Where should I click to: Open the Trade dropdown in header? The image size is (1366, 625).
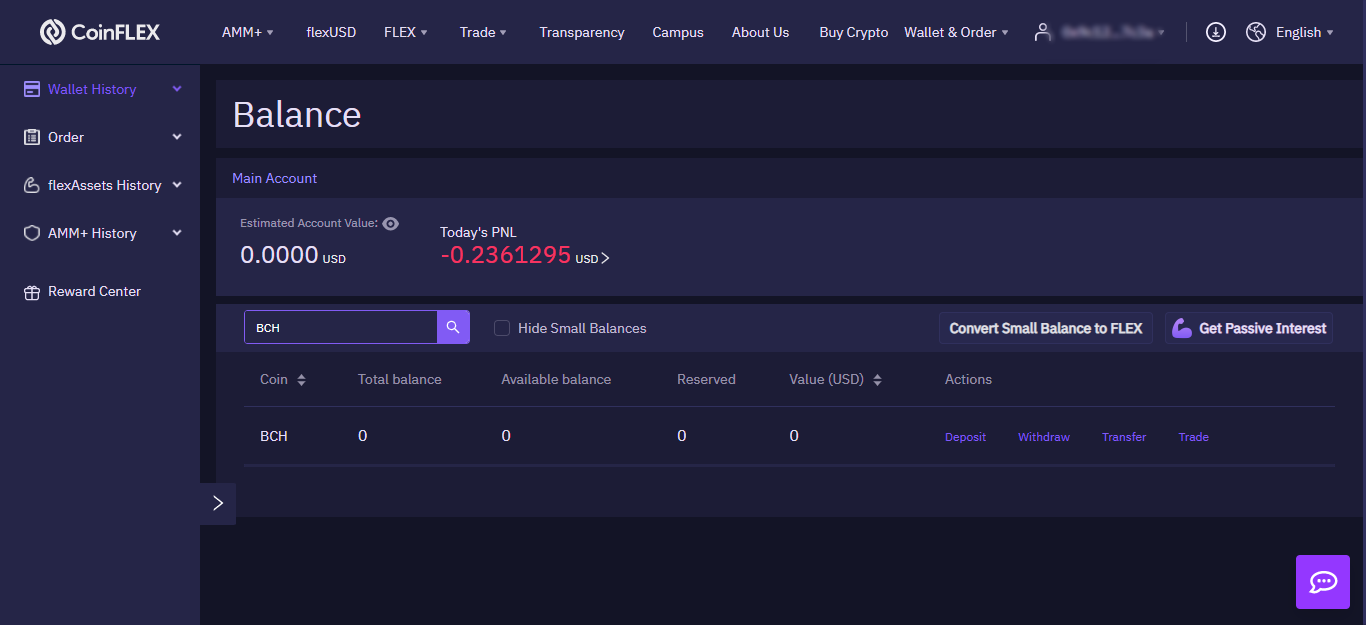point(483,32)
